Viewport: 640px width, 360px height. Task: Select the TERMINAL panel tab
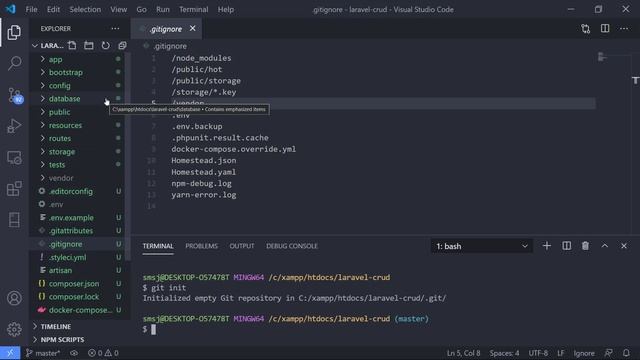[158, 246]
